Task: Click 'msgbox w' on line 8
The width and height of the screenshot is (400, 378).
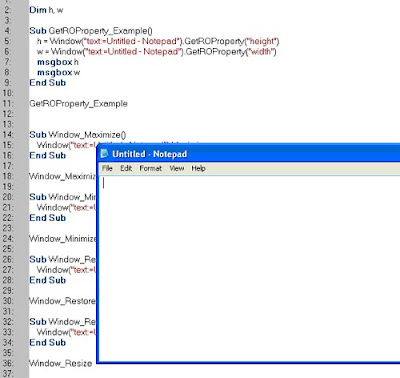Action: tap(58, 72)
